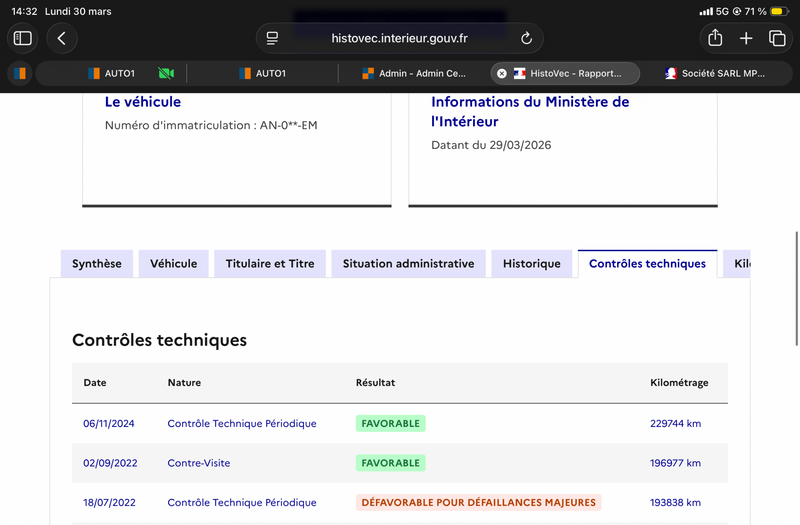Screen dimensions: 800x525
Task: Switch to Société SARL browser tab
Action: tap(717, 73)
